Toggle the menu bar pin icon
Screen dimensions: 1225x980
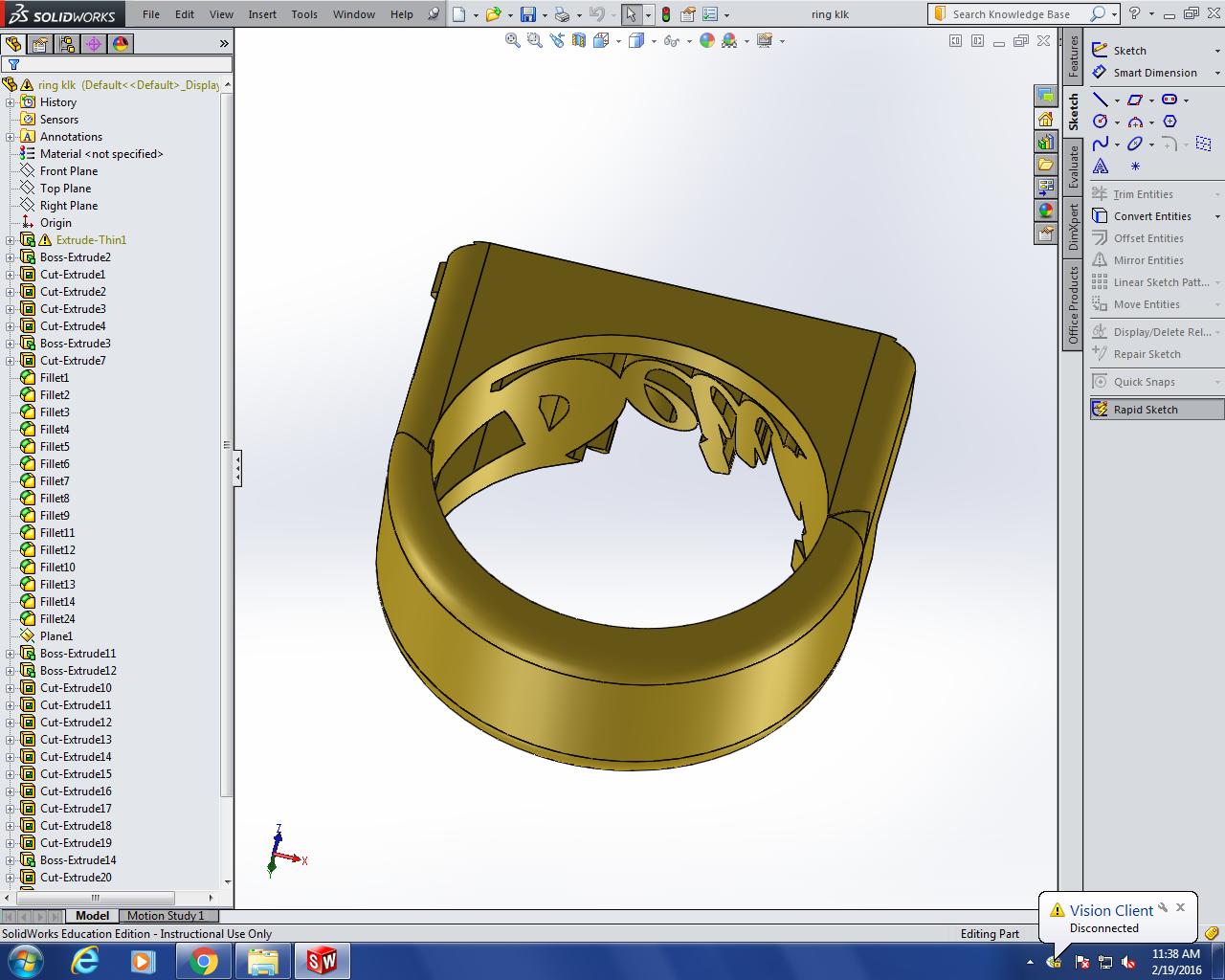(434, 14)
